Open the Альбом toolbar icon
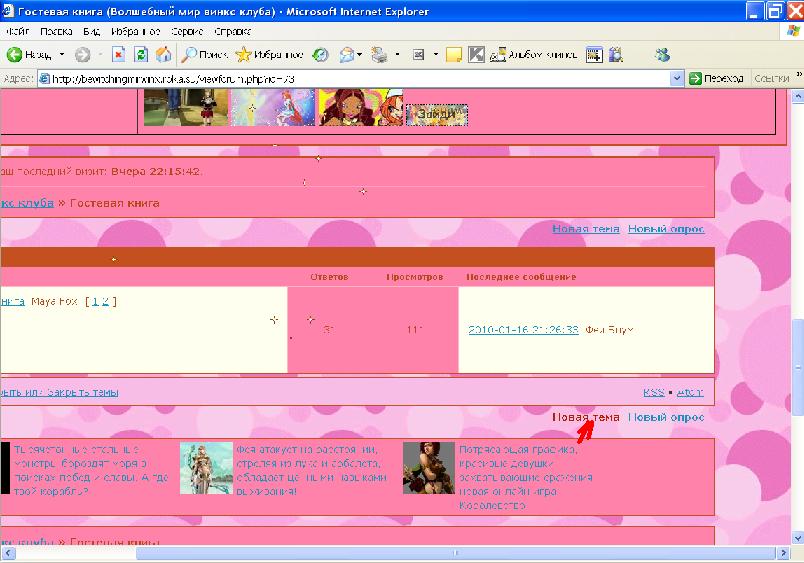Image resolution: width=804 pixels, height=563 pixels. 498,54
